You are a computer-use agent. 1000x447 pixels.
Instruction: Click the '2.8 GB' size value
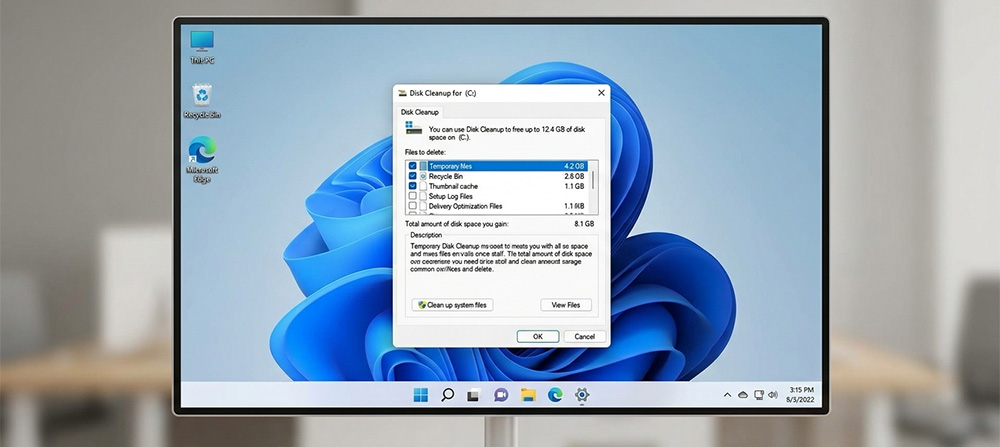click(x=574, y=176)
